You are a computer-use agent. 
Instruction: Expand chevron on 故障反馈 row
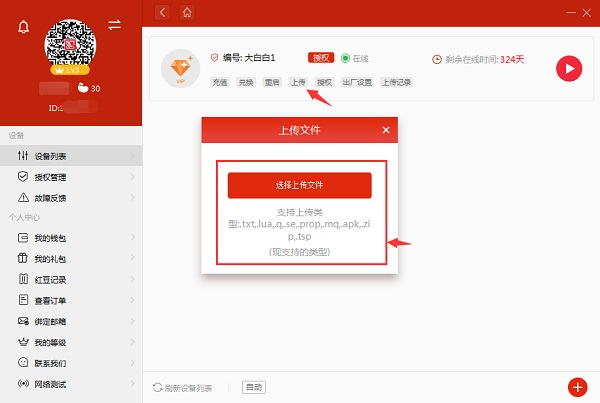tap(132, 198)
